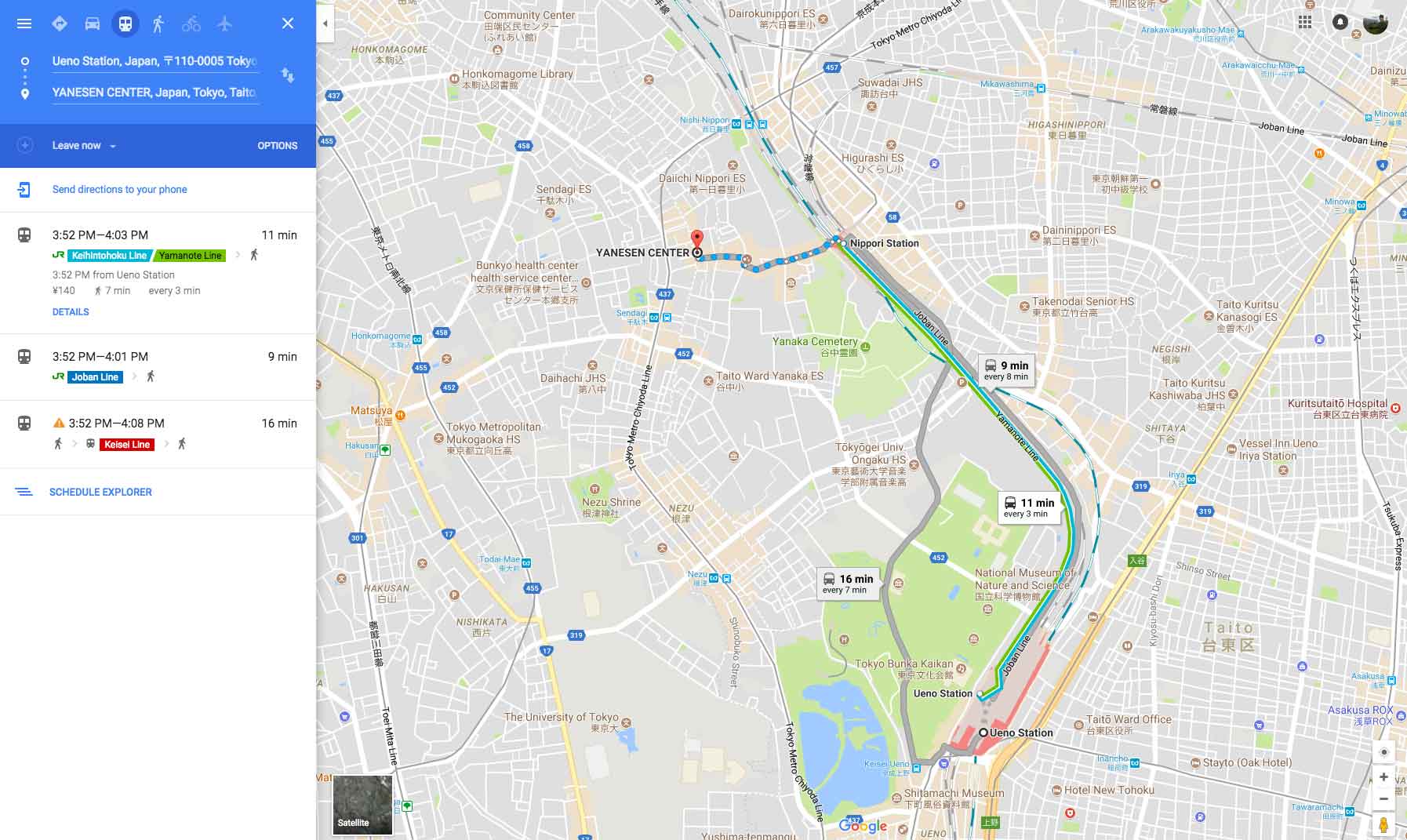
Task: Open transit OPTIONS
Action: tap(278, 146)
